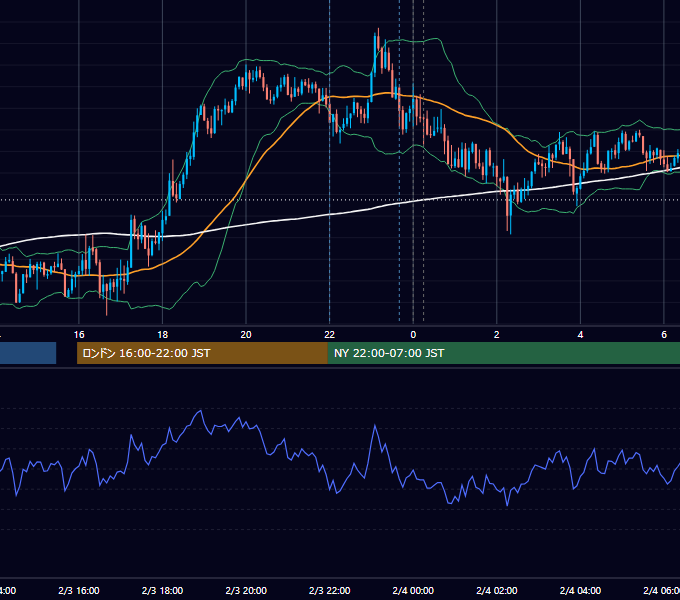This screenshot has height=600, width=680.
Task: Click hour label 4 on the upper chart axis
Action: click(580, 335)
